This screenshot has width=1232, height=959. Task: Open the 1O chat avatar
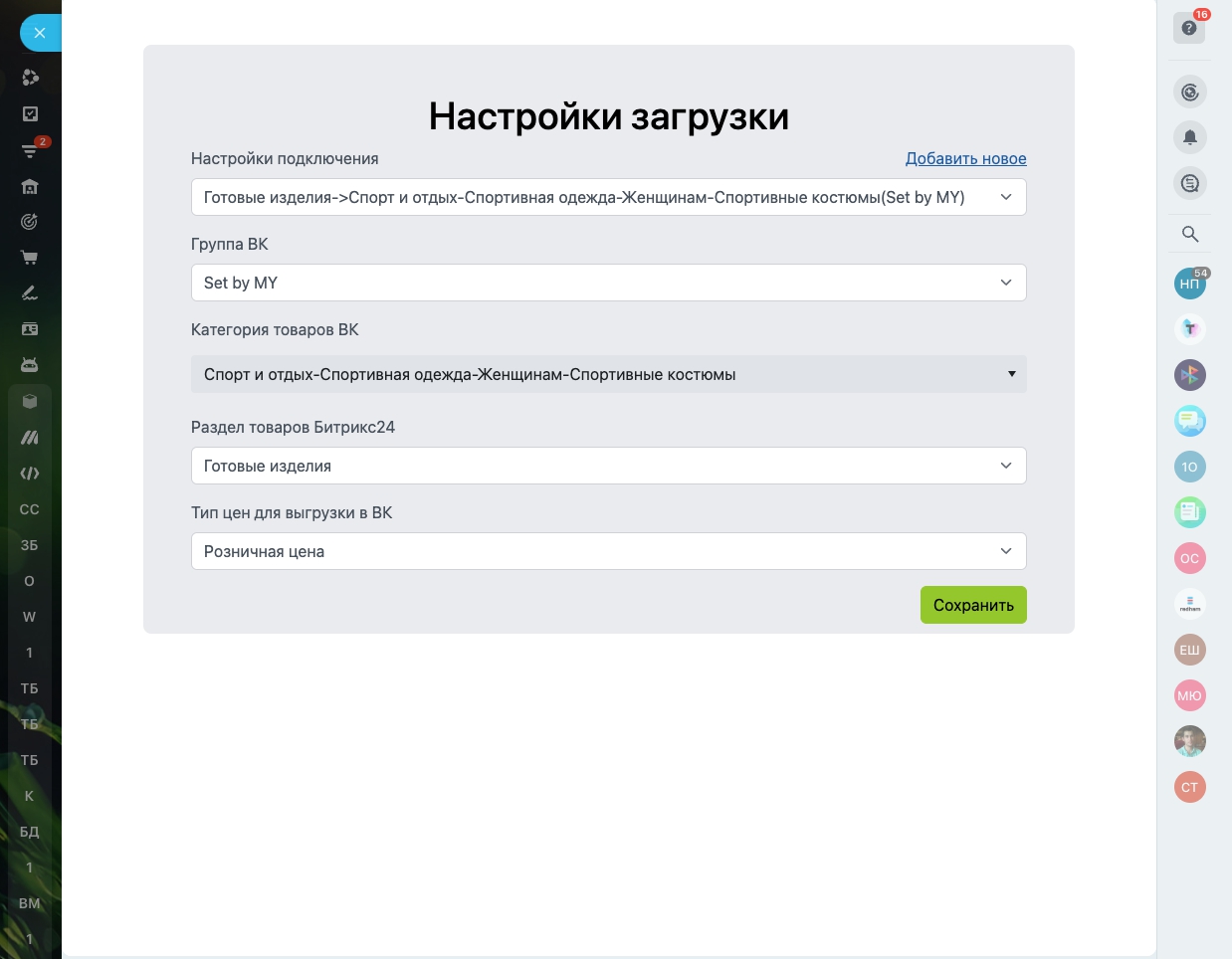(x=1190, y=467)
